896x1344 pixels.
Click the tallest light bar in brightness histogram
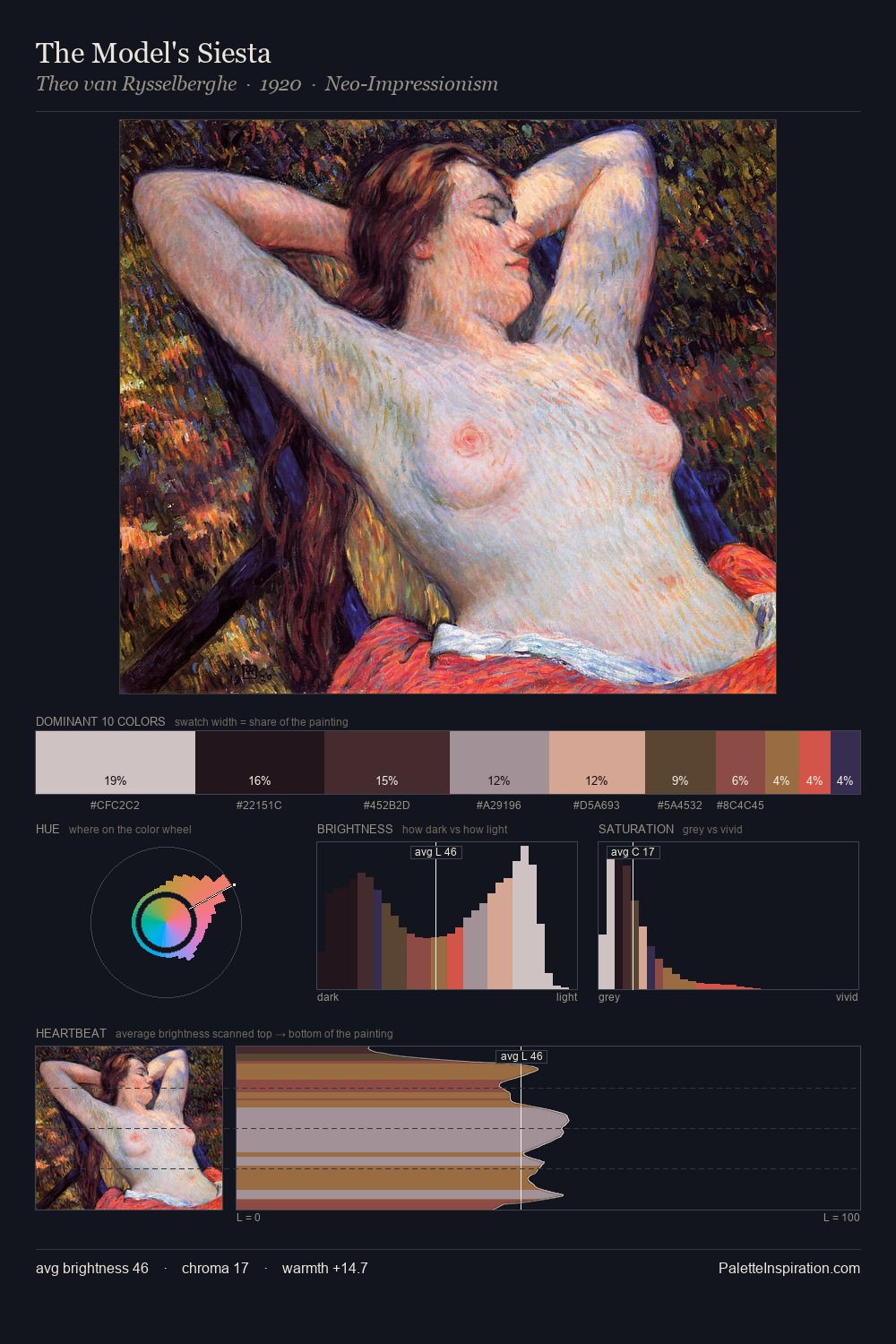point(523,917)
